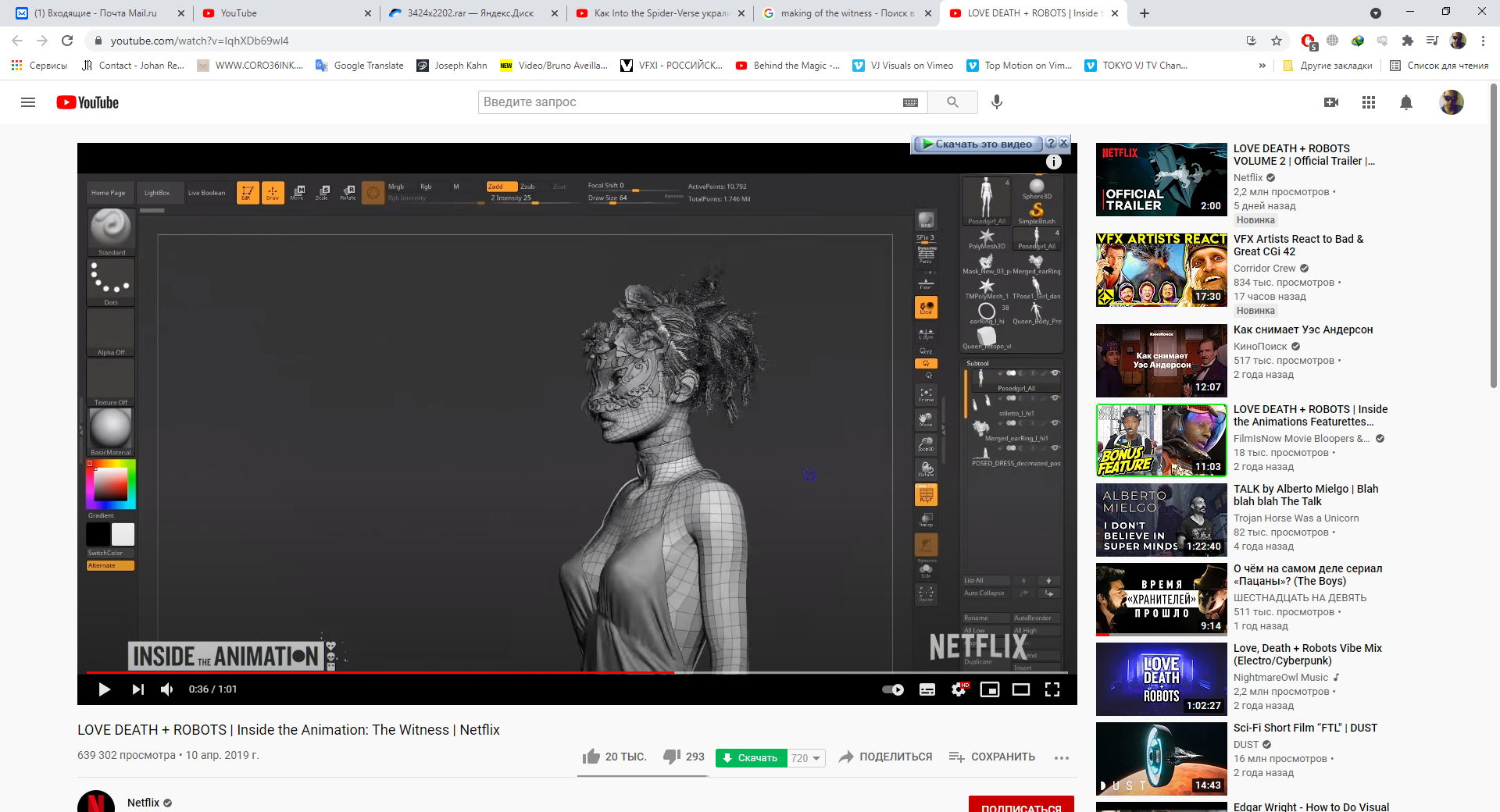Mute the video volume
Image resolution: width=1500 pixels, height=812 pixels.
167,689
